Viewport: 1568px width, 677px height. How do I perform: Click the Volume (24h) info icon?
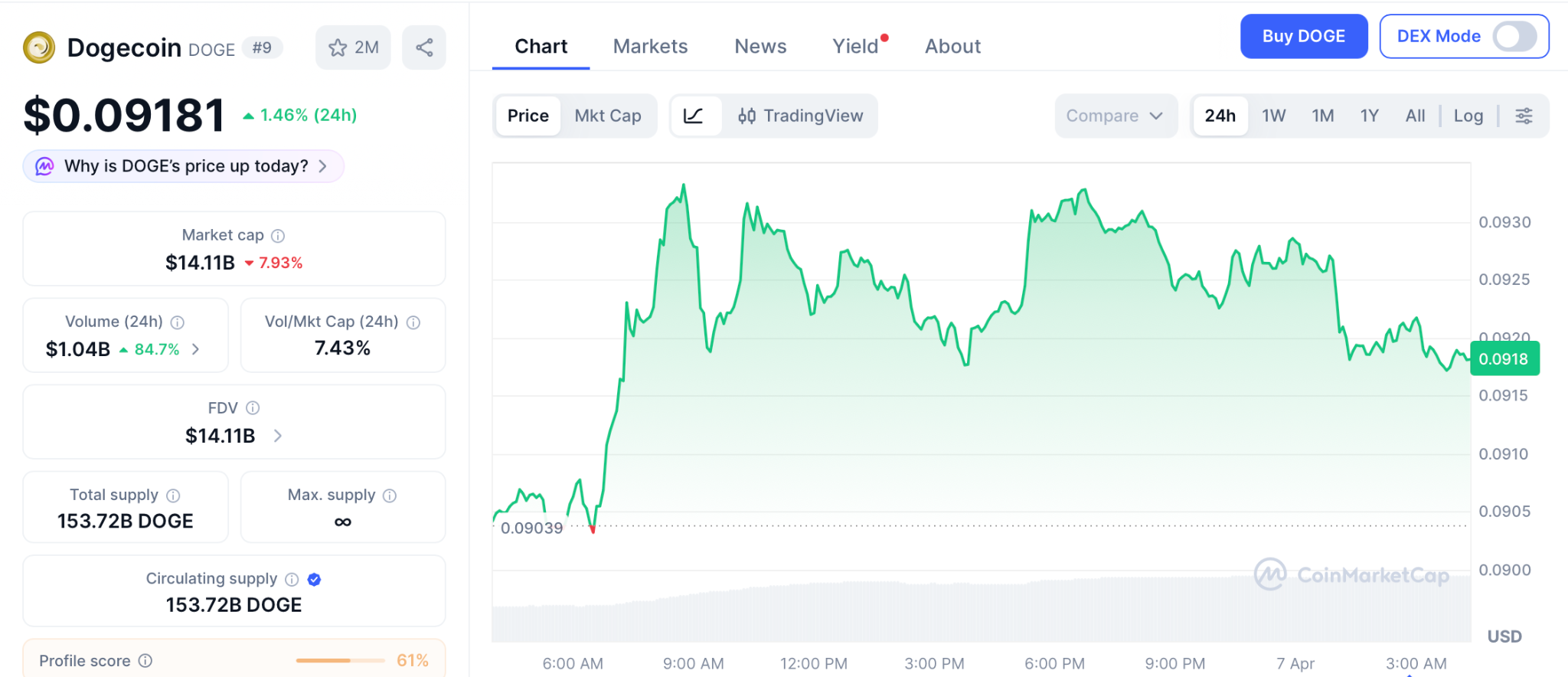pyautogui.click(x=178, y=322)
